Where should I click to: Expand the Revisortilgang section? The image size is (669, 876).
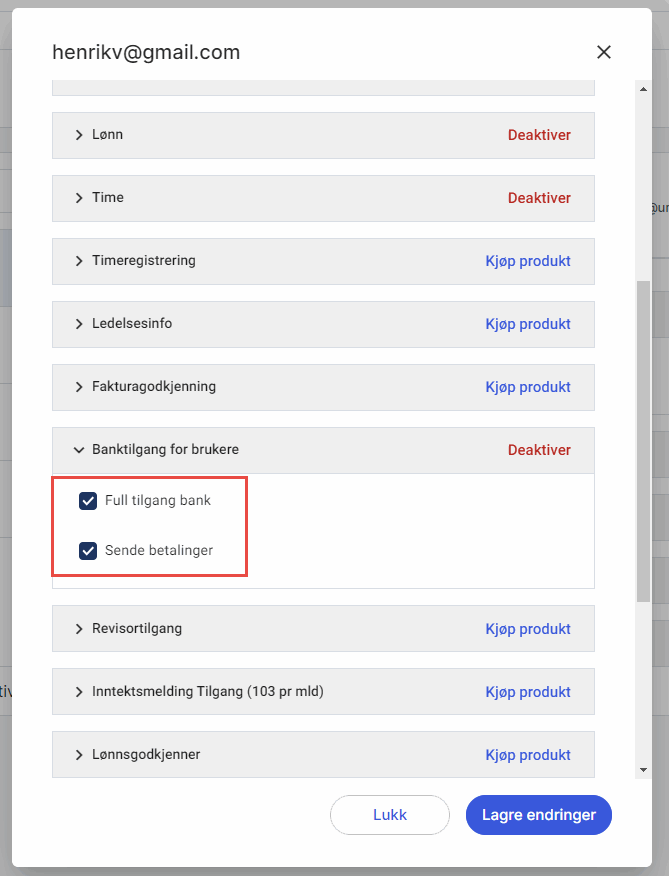tap(79, 629)
